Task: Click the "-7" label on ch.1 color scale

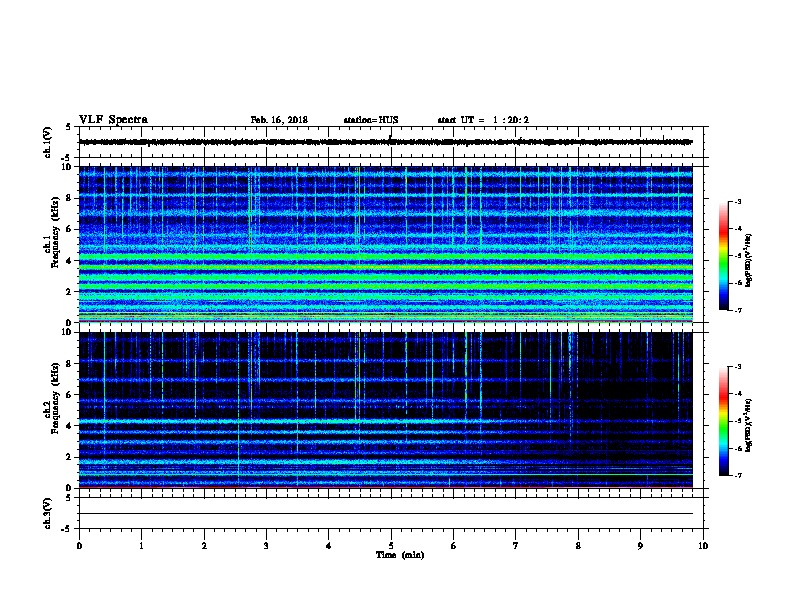Action: tap(737, 310)
